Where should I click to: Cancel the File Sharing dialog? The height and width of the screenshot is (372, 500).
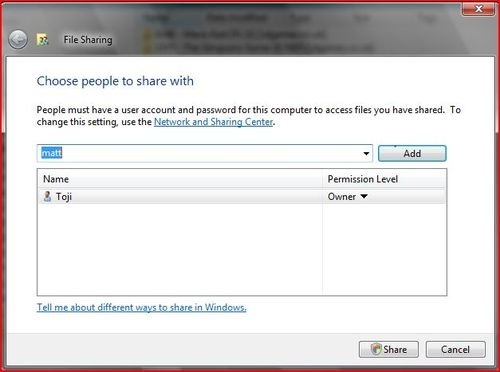455,349
